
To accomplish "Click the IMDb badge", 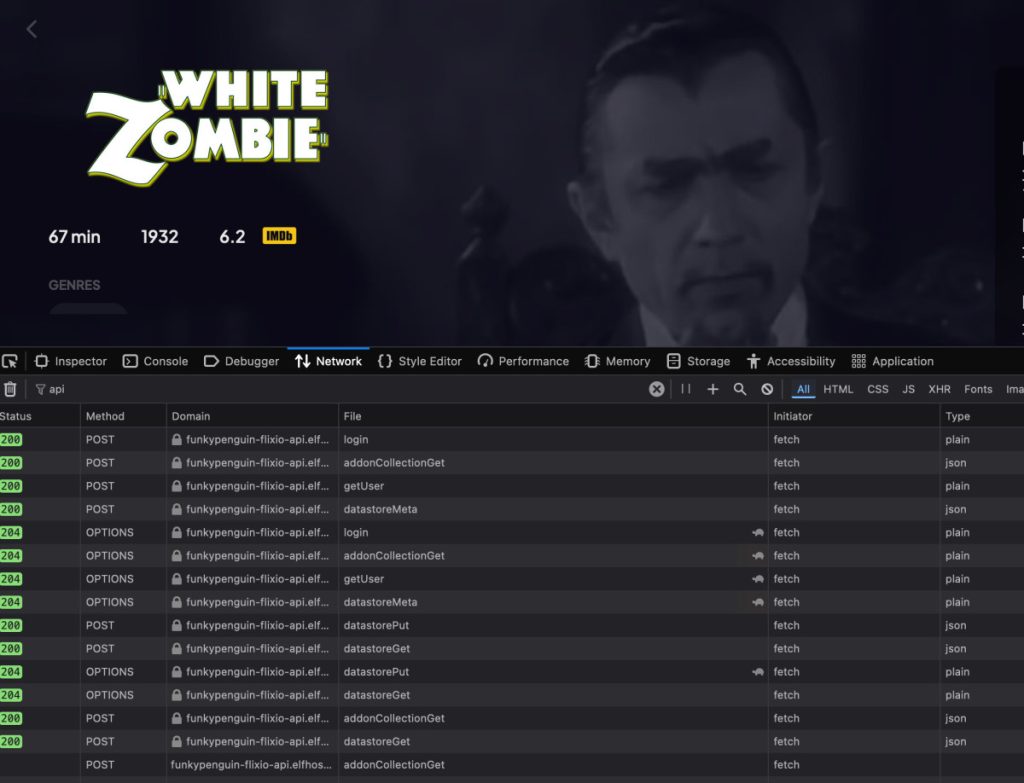I will pos(279,236).
